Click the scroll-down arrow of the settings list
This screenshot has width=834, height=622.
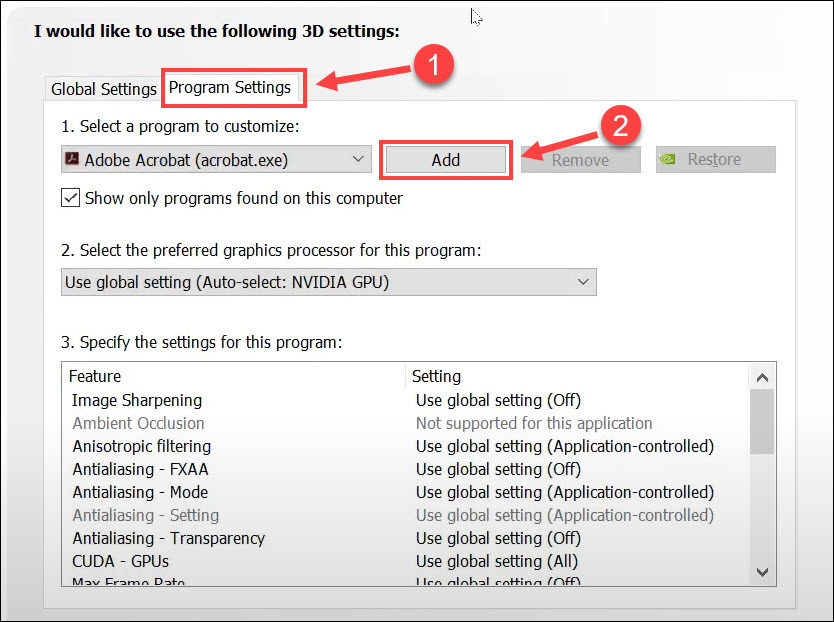[762, 572]
